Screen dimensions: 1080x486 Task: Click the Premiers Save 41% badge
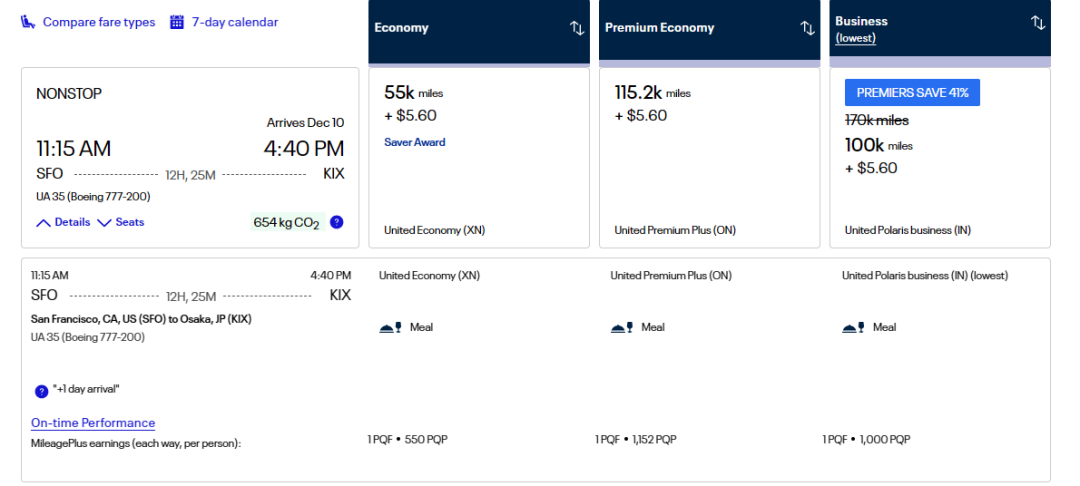pos(913,93)
